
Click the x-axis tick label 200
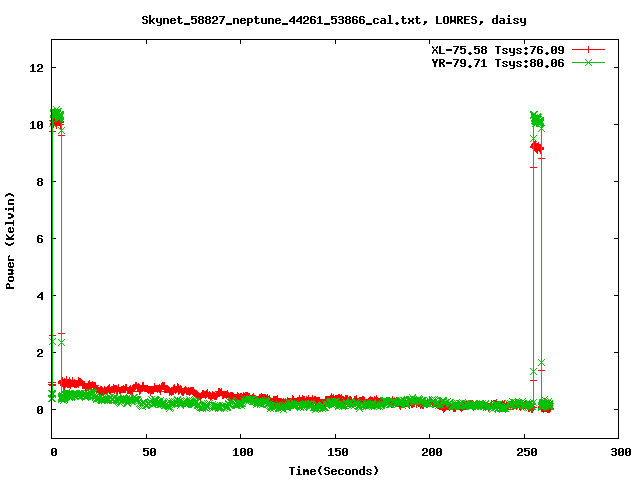432,452
